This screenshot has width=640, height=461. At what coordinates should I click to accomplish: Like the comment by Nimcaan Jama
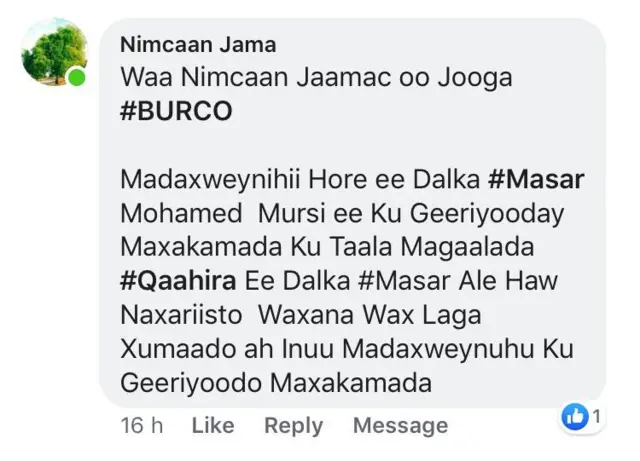click(212, 425)
